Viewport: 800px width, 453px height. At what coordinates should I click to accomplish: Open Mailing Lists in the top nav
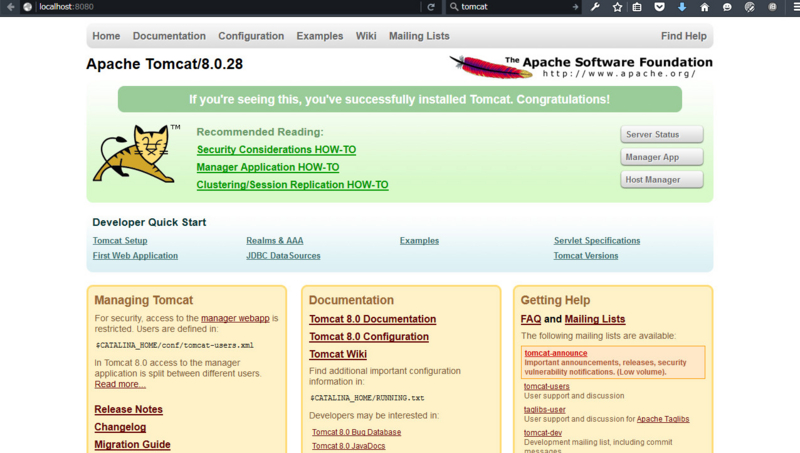419,36
